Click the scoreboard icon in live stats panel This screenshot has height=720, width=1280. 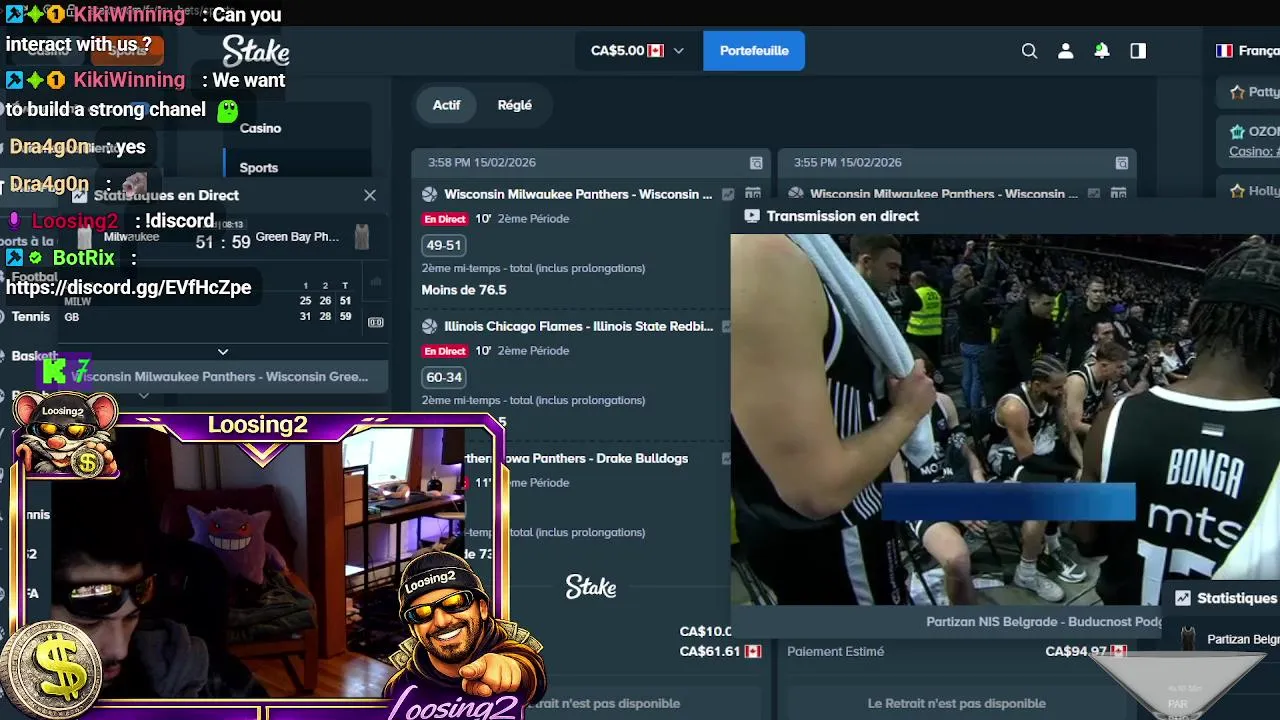point(376,322)
